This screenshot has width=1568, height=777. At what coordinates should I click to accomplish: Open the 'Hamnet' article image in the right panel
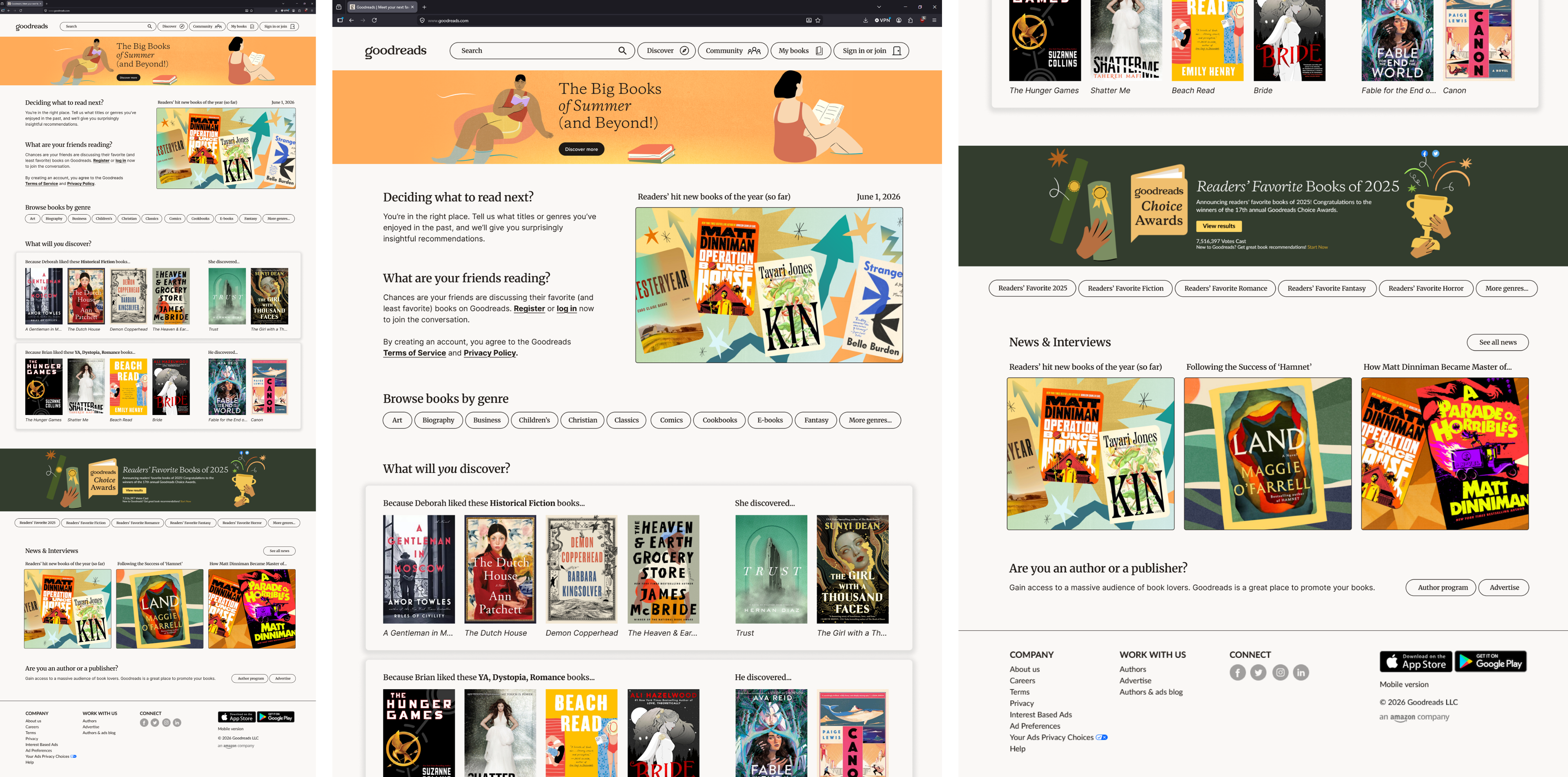coord(1268,454)
